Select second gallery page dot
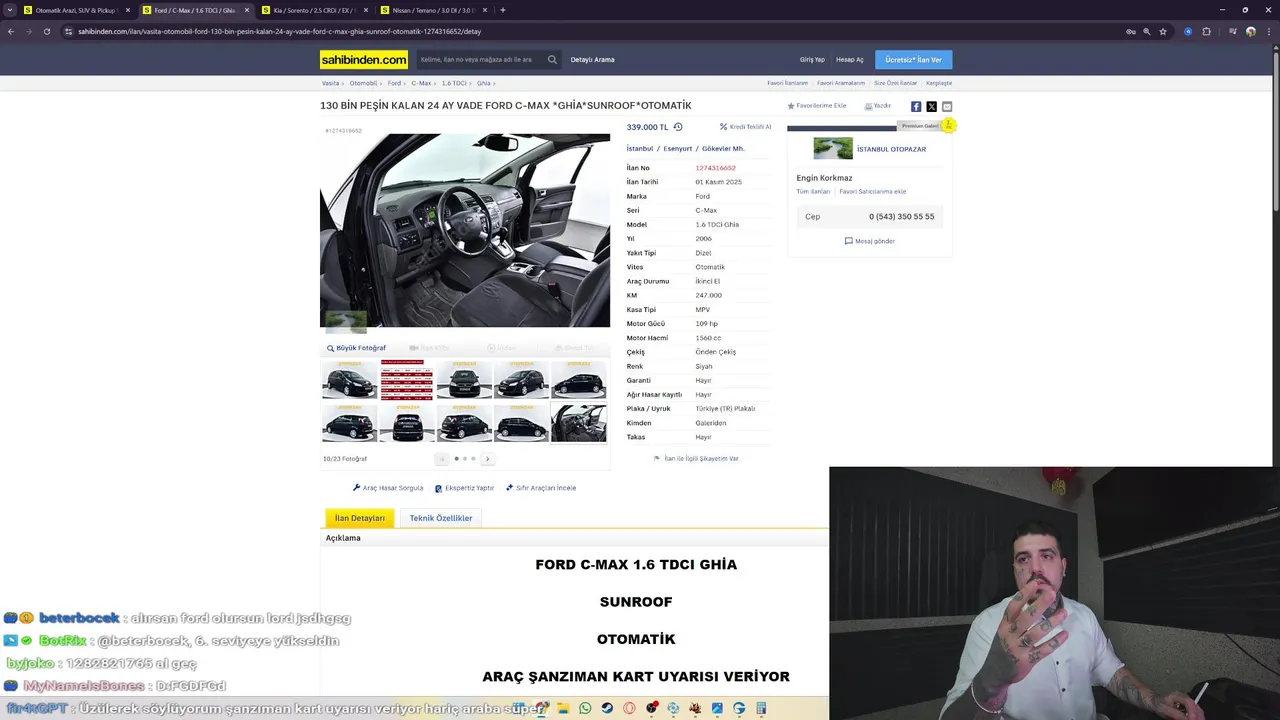The height and width of the screenshot is (720, 1280). tap(465, 459)
